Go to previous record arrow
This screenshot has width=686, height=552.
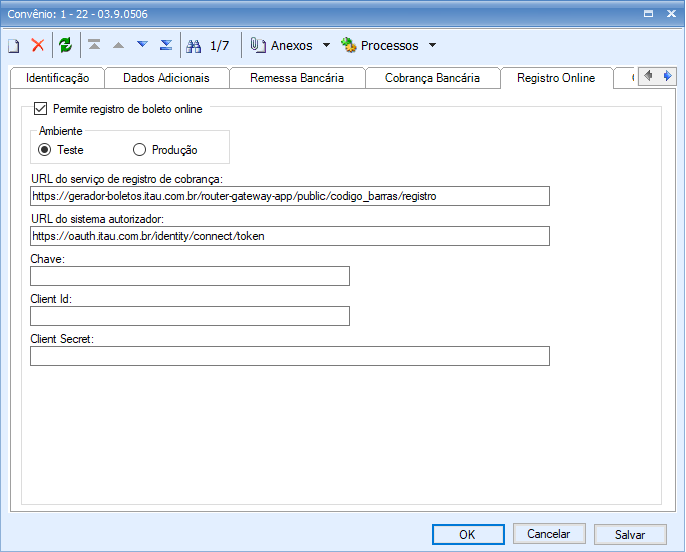tap(118, 45)
